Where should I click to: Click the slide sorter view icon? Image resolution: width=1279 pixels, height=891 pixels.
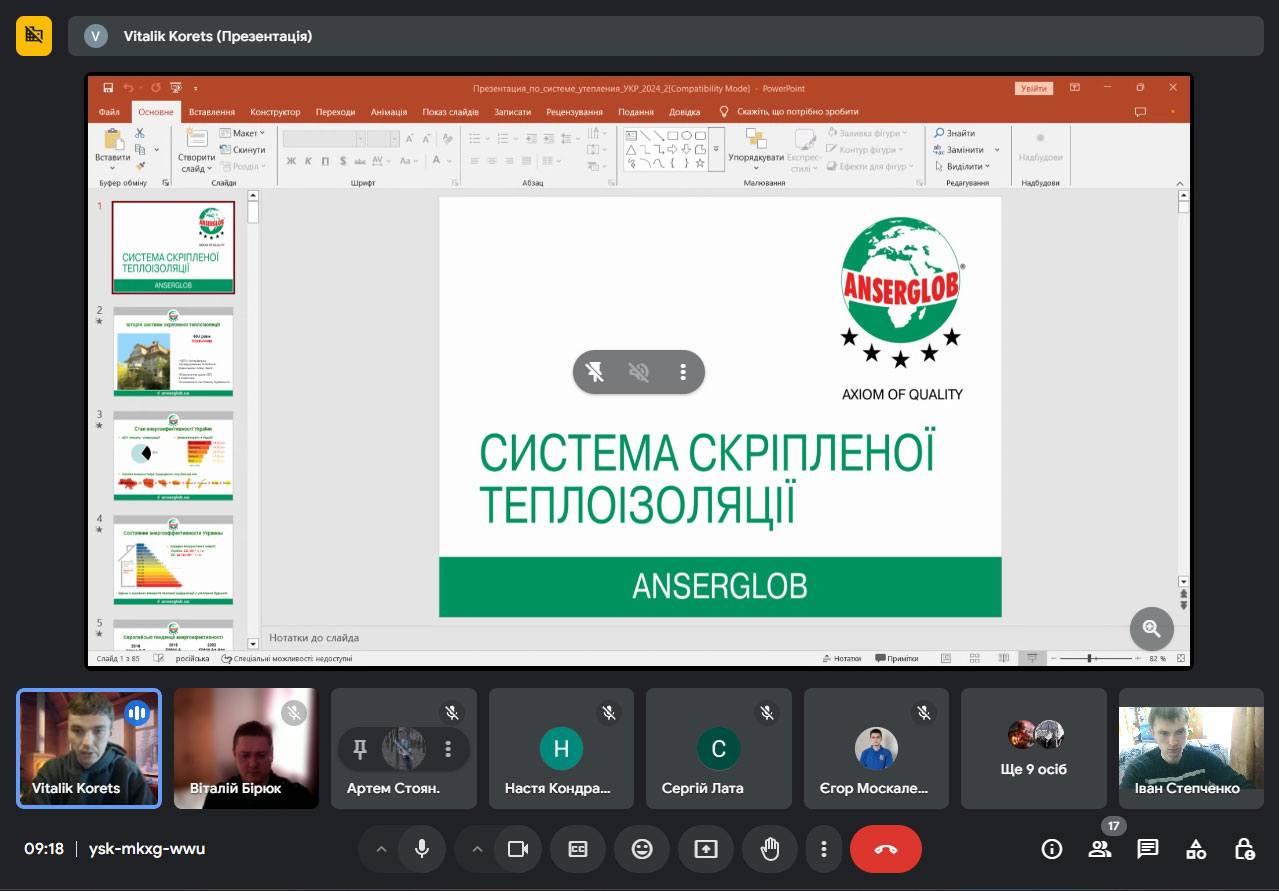click(975, 659)
